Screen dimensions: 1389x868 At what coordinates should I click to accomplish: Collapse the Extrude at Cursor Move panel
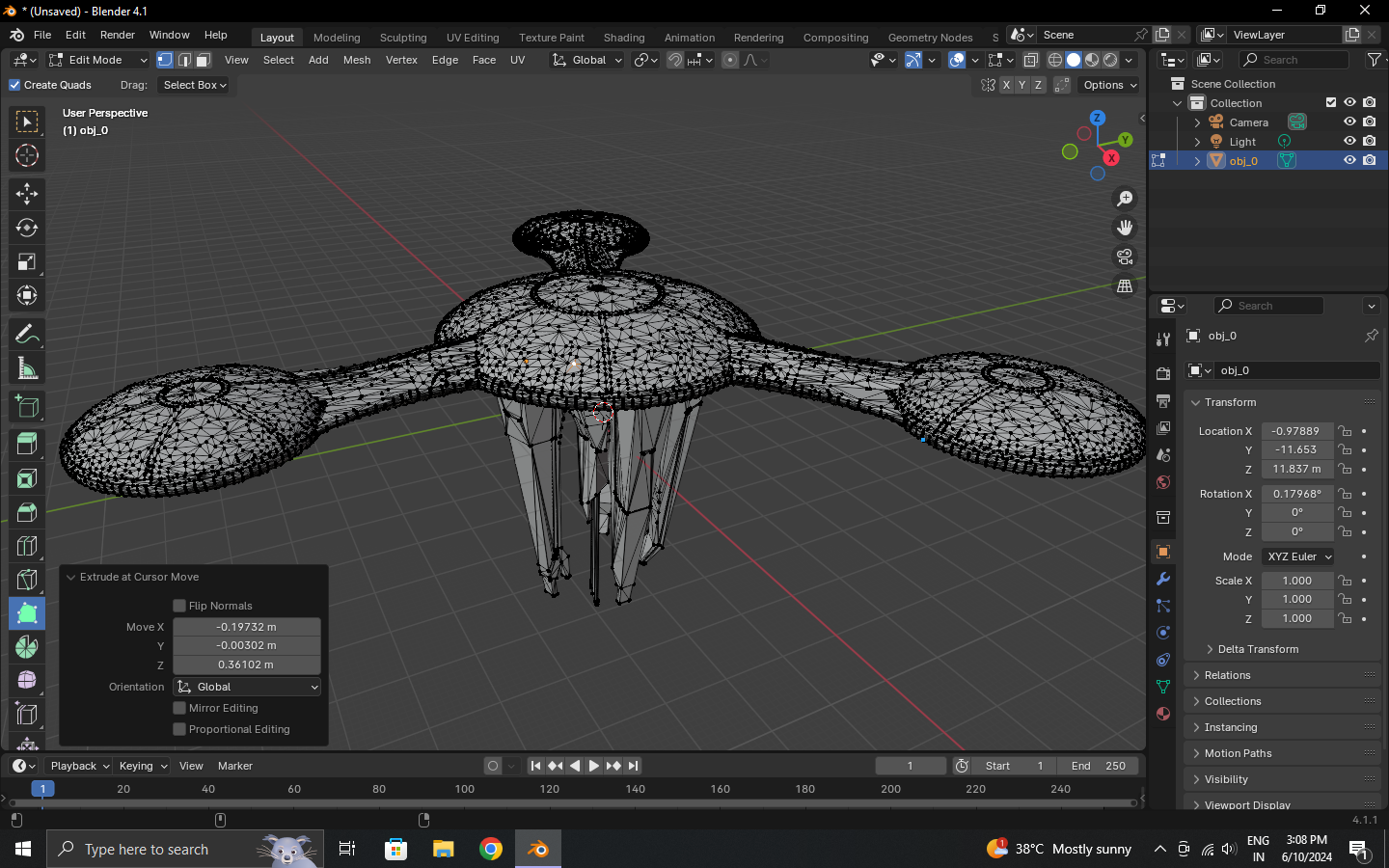pos(70,577)
